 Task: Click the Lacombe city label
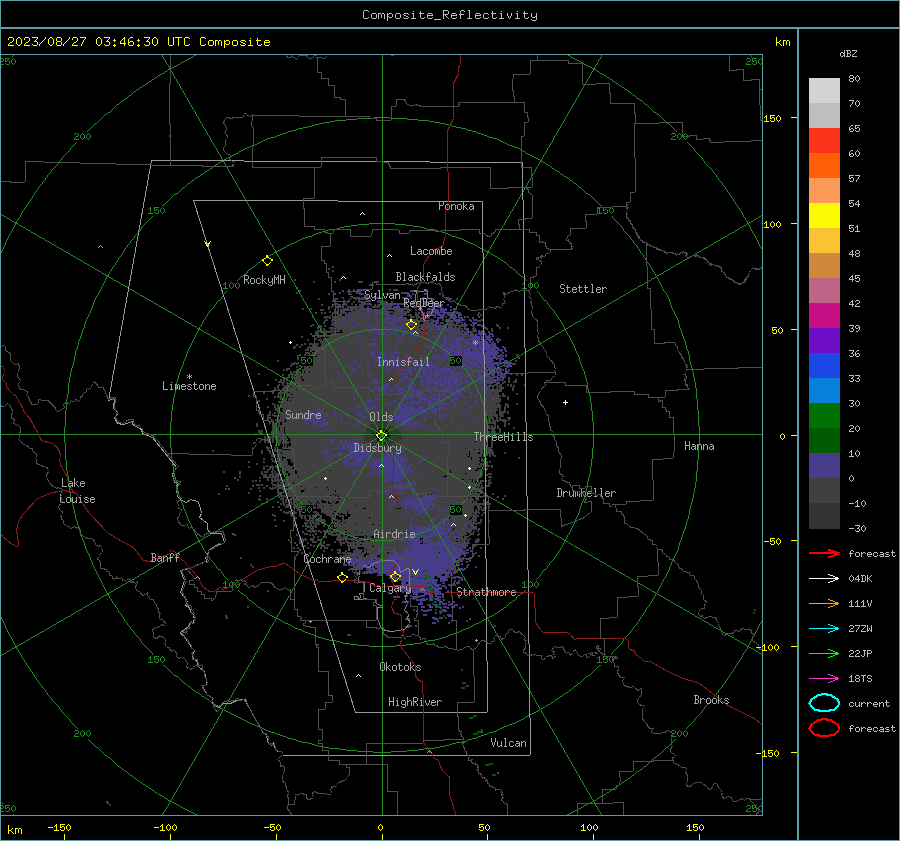coord(431,251)
